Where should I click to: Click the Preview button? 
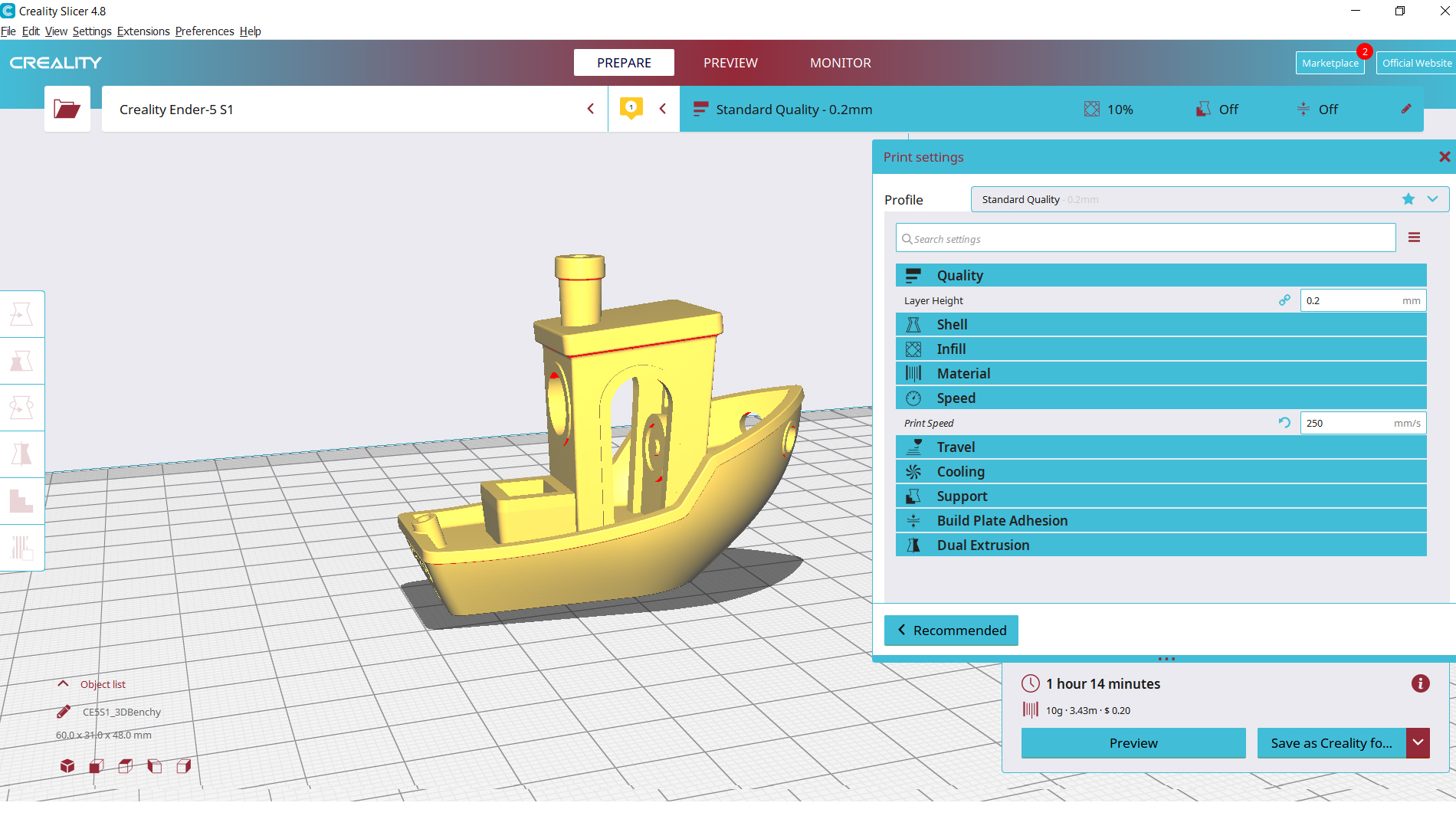[x=1133, y=742]
